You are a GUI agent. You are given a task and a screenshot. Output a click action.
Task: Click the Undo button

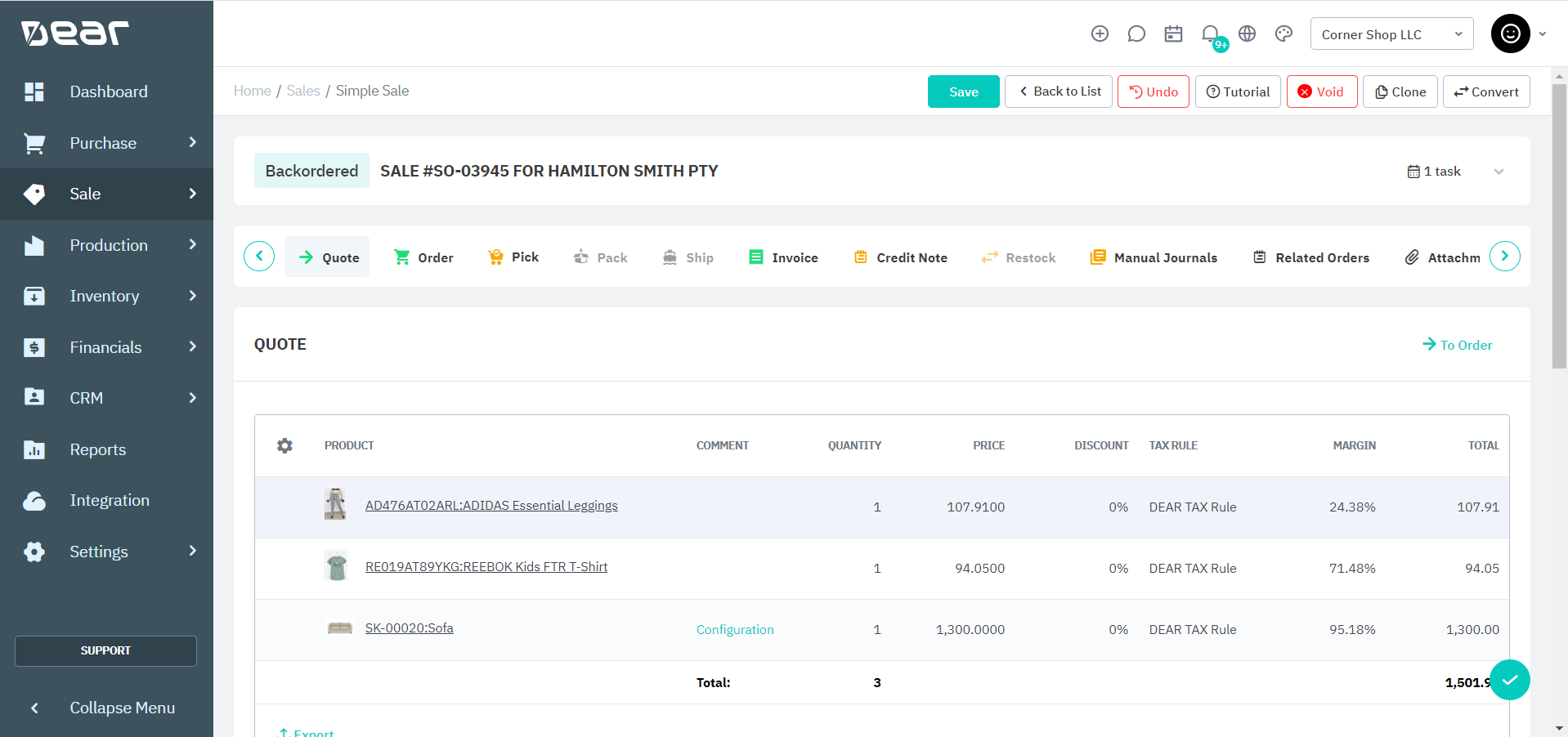point(1154,92)
